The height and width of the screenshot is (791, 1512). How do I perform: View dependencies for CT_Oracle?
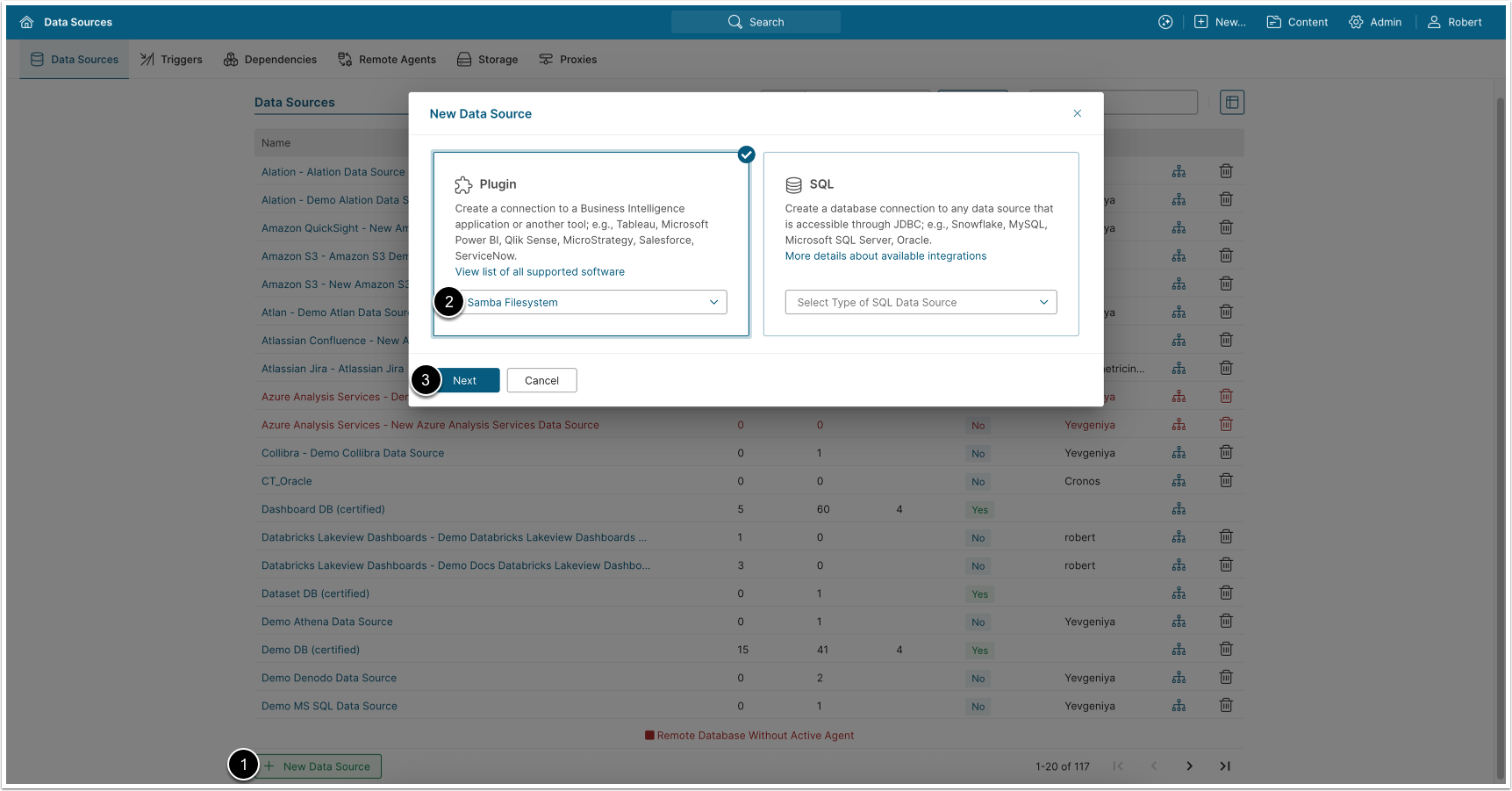(x=1179, y=480)
